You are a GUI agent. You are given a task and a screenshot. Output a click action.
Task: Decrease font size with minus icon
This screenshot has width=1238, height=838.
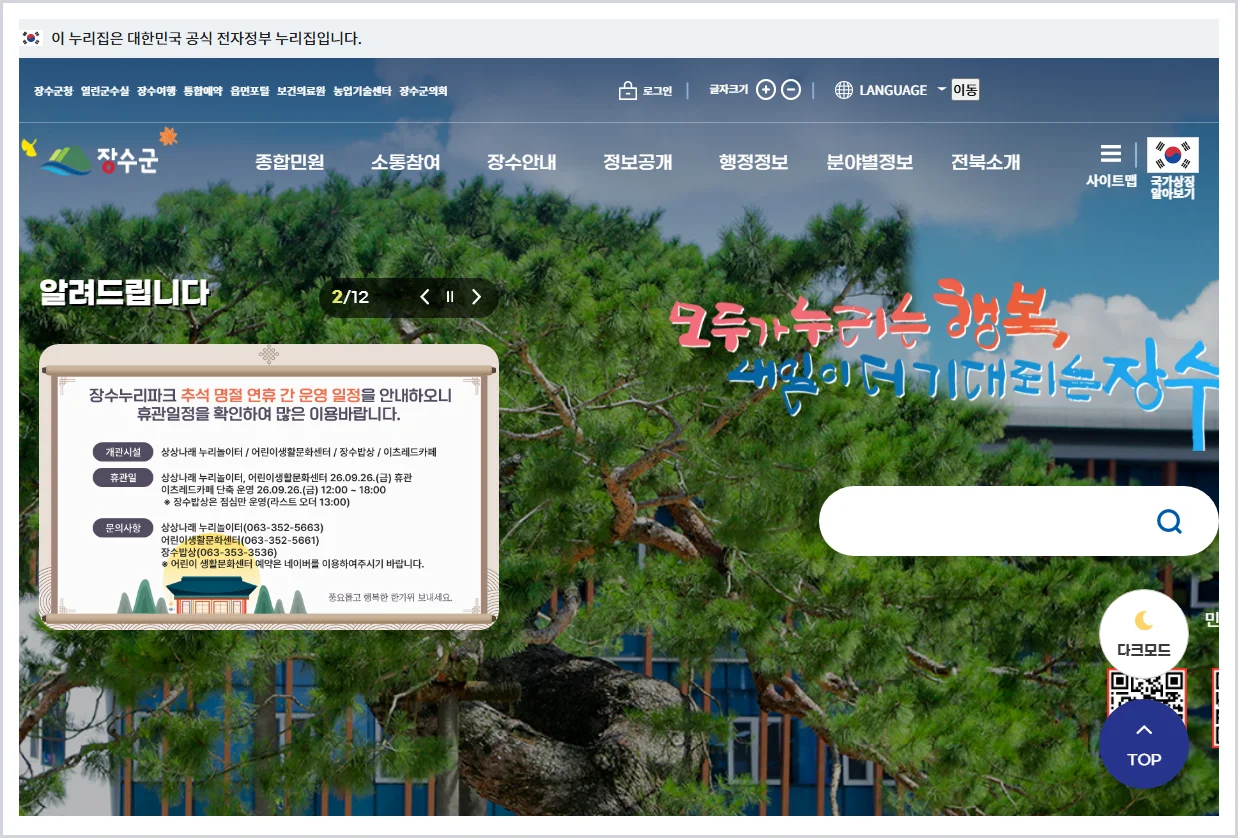[791, 90]
